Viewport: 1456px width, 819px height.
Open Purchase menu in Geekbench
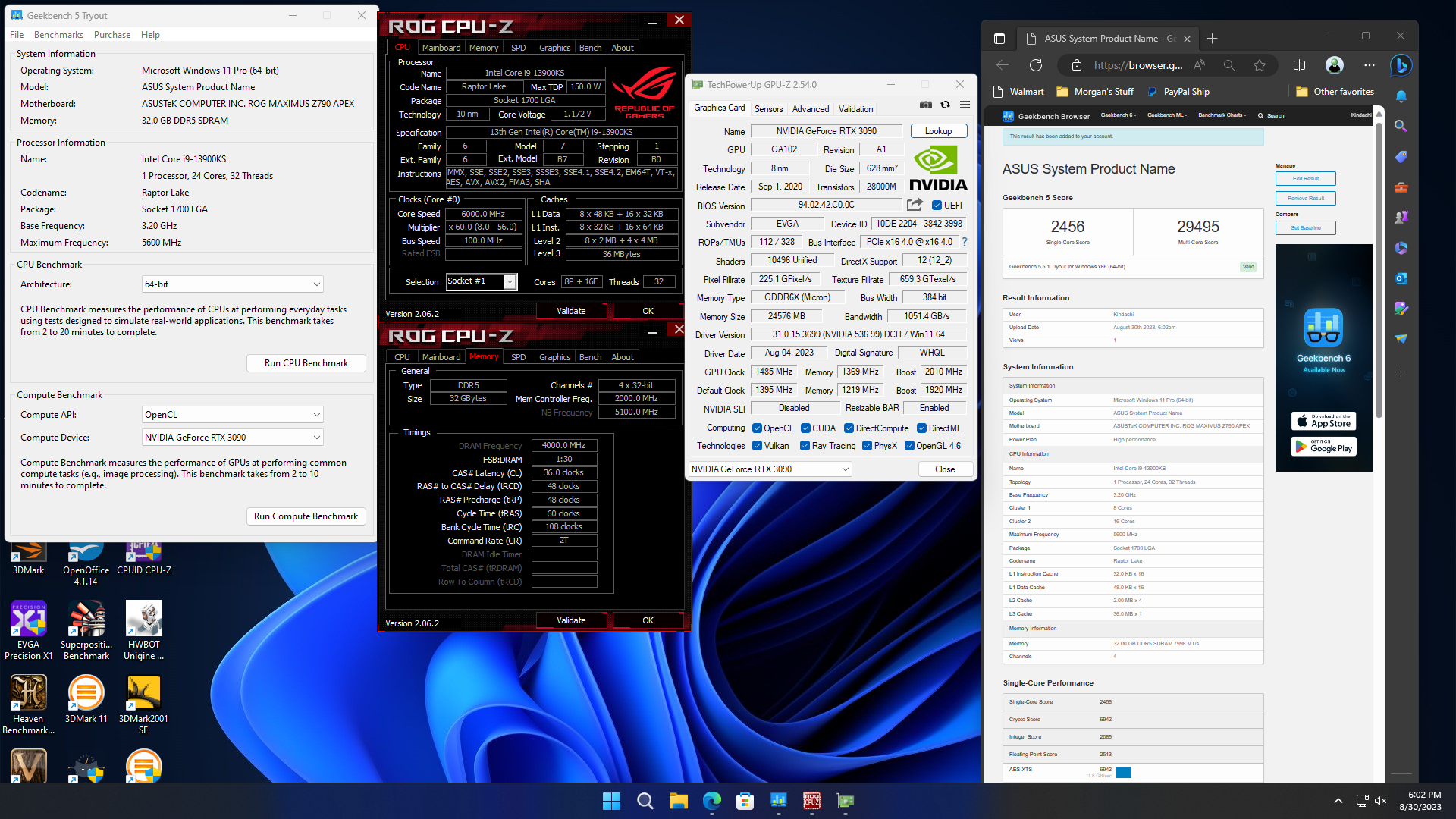click(112, 35)
